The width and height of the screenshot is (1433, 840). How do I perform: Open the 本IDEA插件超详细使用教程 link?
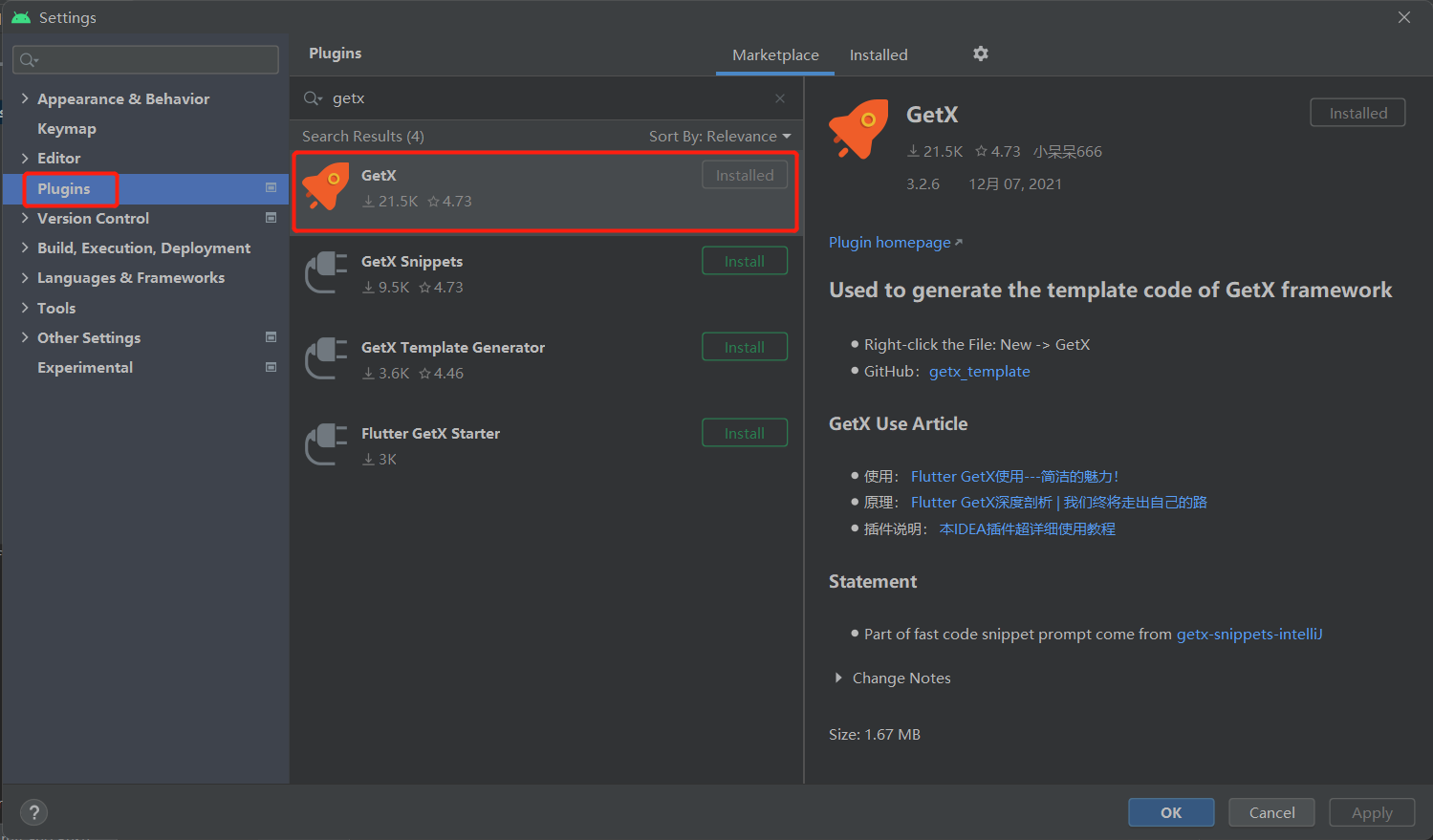1027,528
